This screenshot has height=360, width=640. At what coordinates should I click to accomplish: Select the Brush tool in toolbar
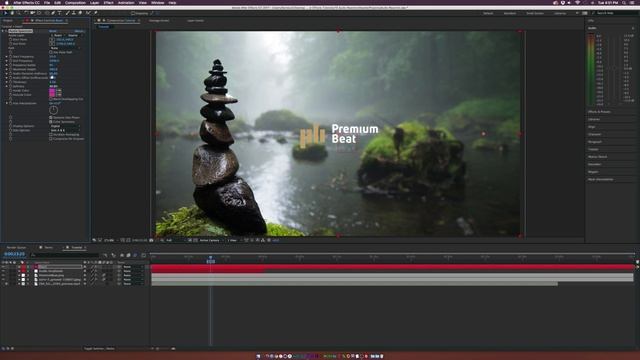pos(68,13)
